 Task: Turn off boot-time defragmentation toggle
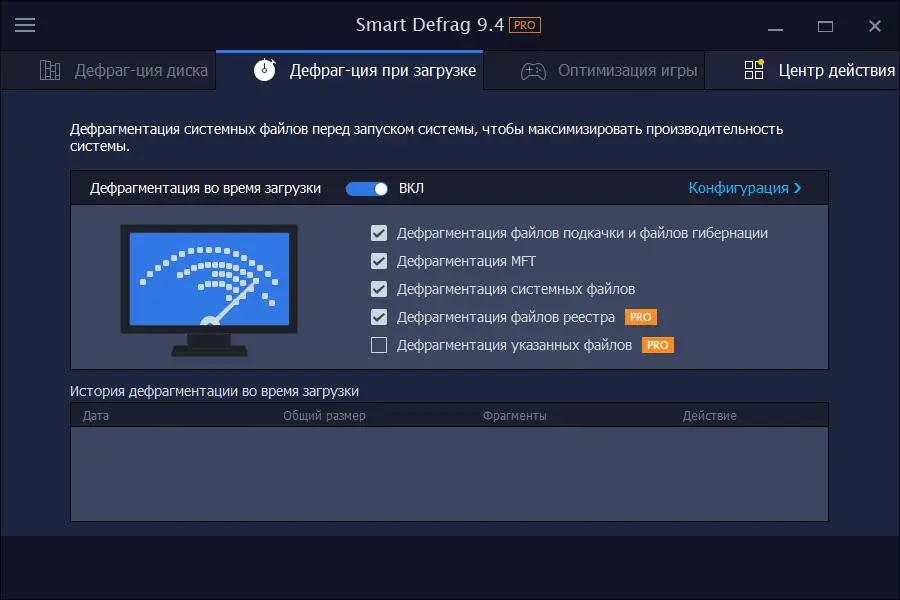pos(367,187)
